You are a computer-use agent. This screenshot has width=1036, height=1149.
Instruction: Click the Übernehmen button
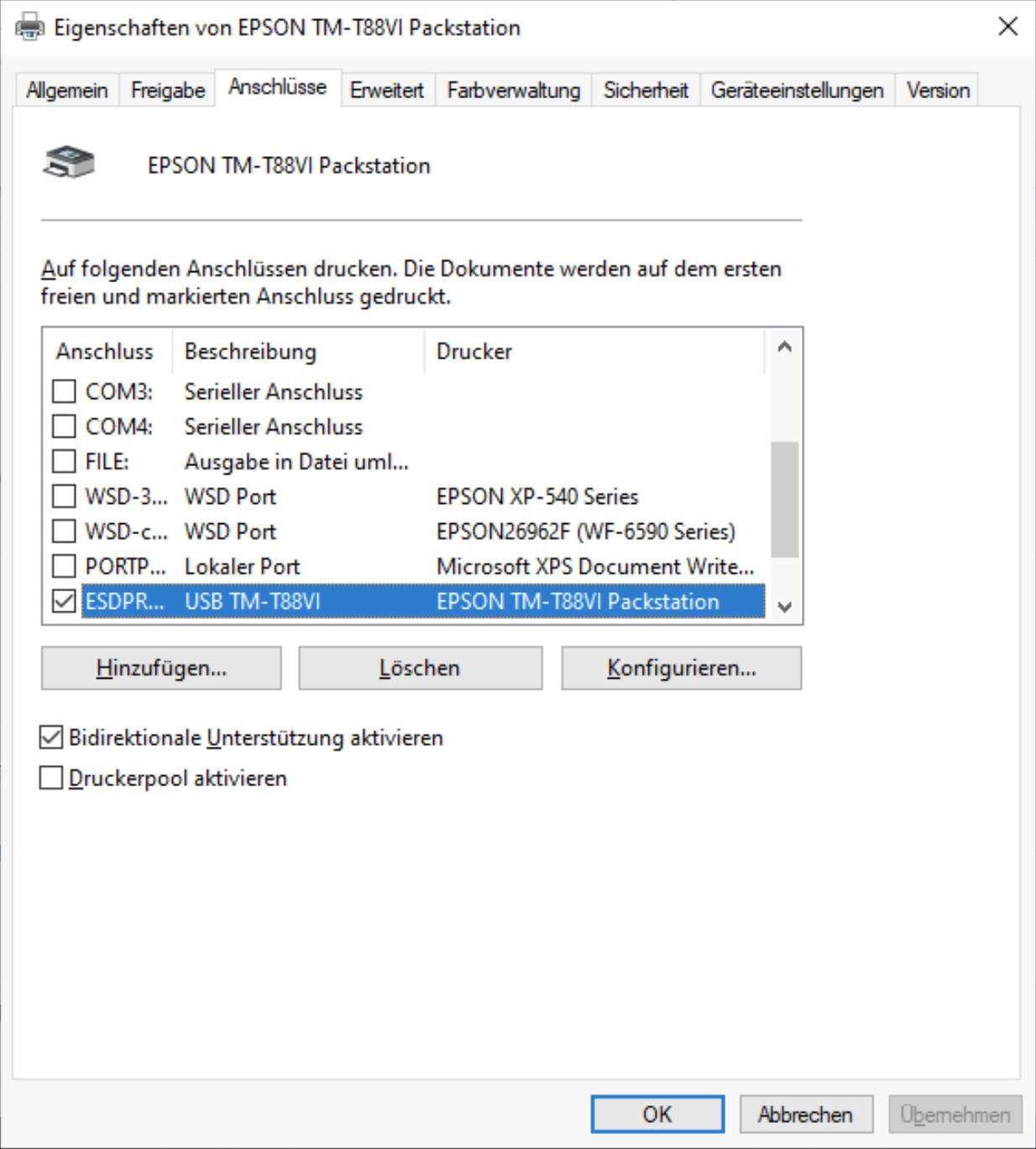(x=955, y=1115)
